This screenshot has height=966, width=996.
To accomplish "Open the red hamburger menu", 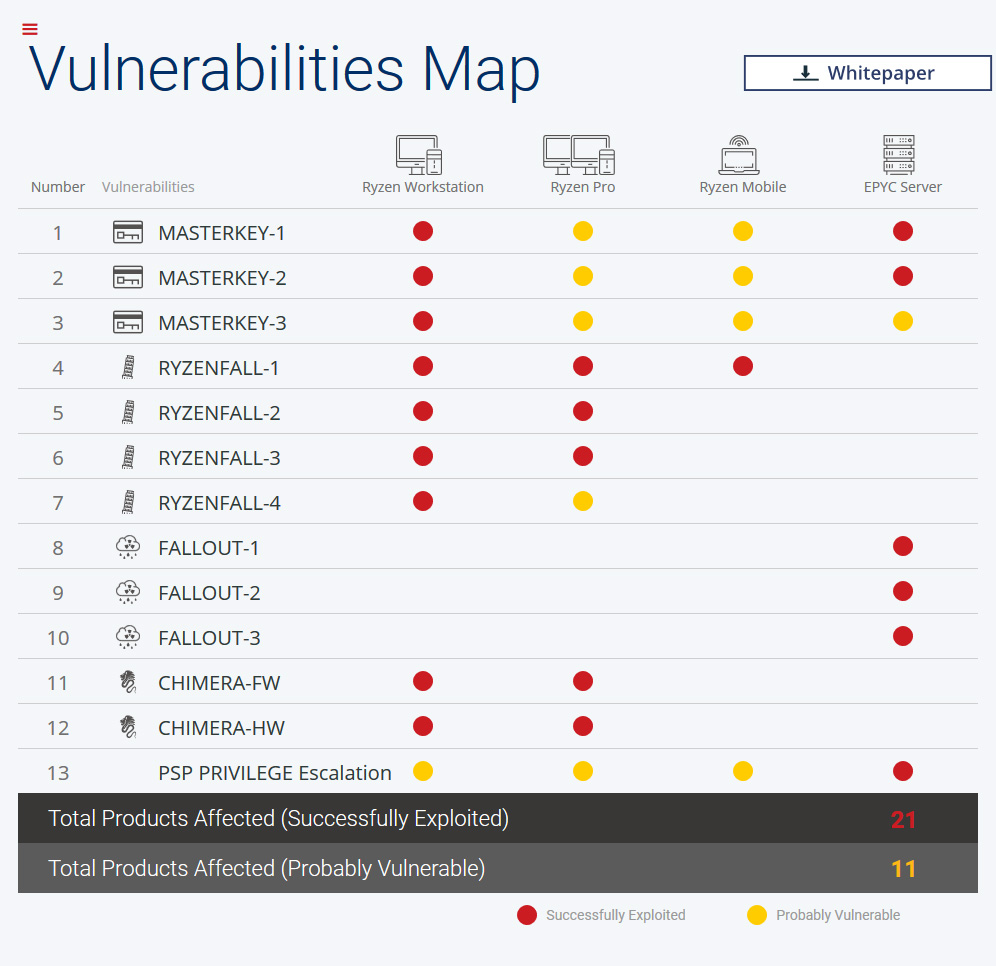I will click(29, 30).
